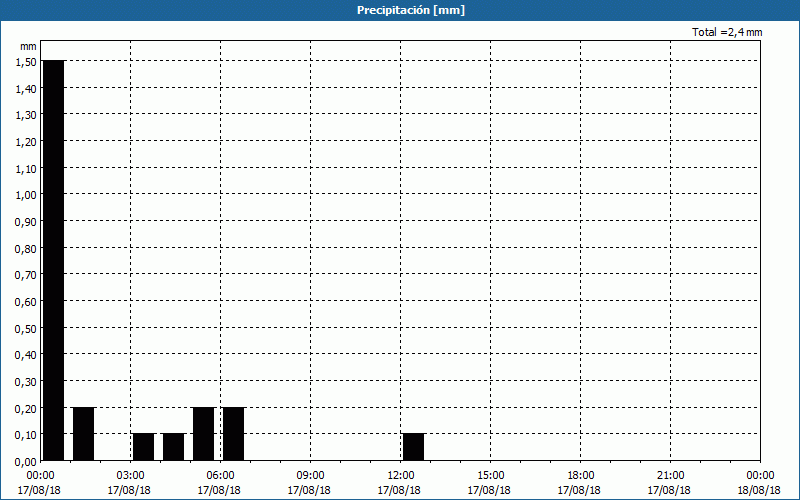Click the 0,20 mm bar starting at 06:00

coord(234,434)
